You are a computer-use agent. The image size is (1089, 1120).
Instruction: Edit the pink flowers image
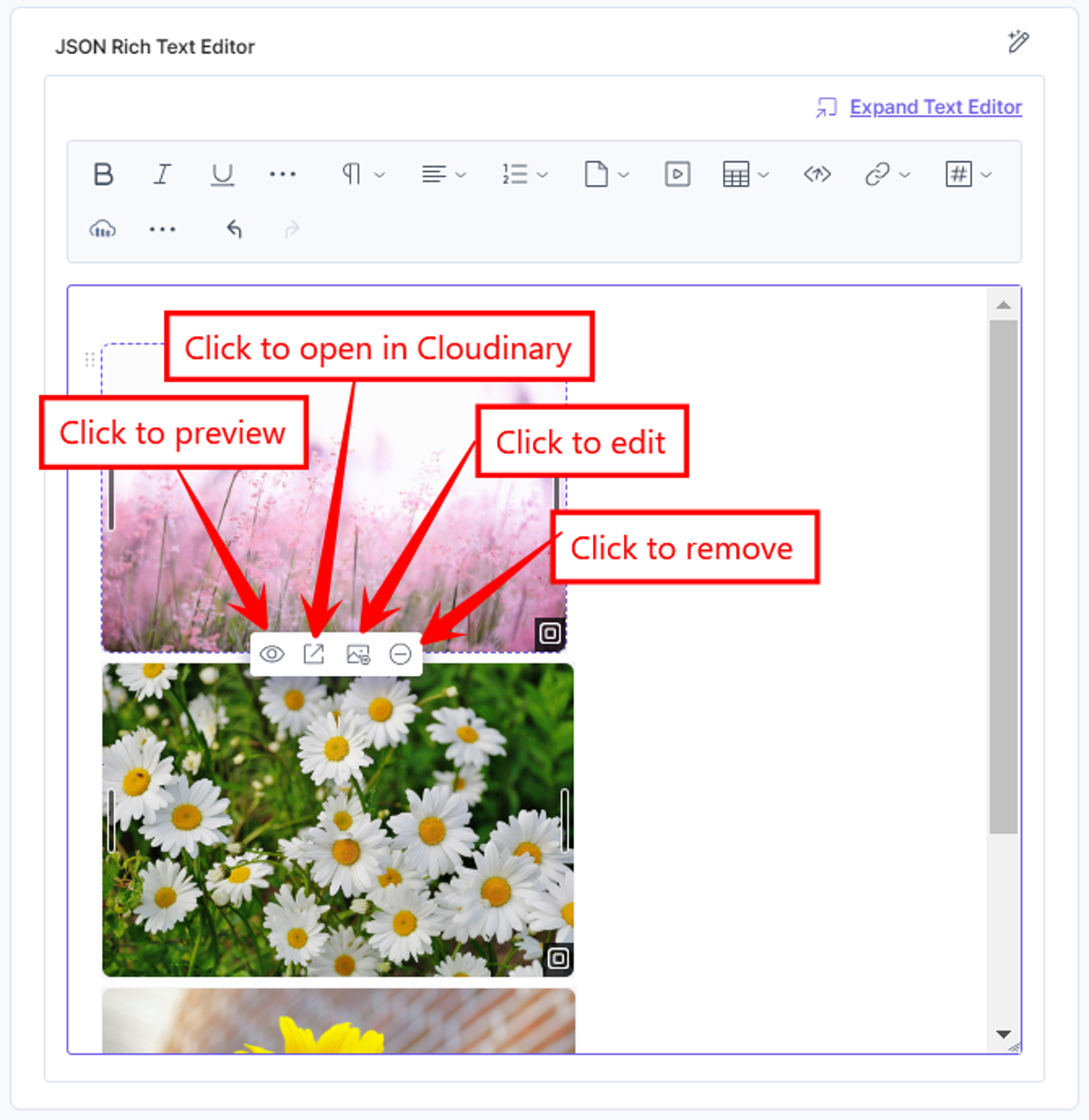tap(358, 654)
